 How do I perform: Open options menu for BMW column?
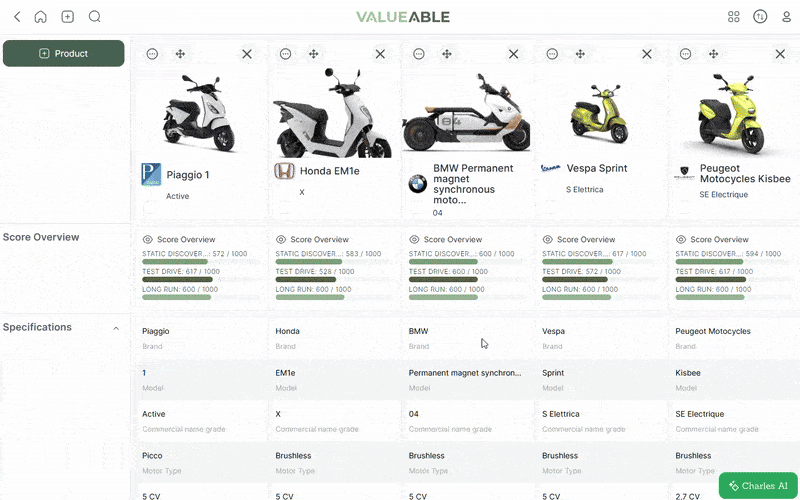coord(418,54)
